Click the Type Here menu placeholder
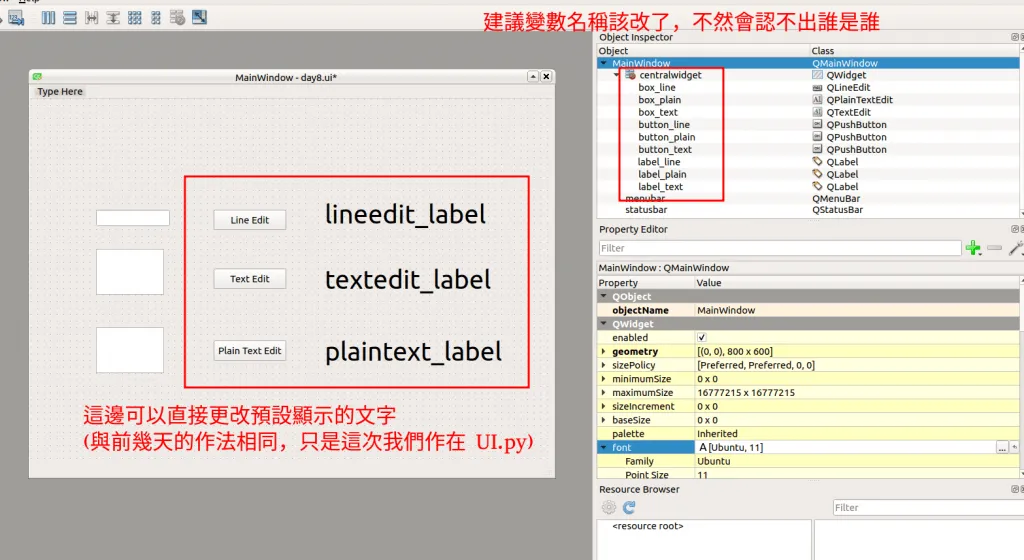The image size is (1024, 560). tap(60, 92)
